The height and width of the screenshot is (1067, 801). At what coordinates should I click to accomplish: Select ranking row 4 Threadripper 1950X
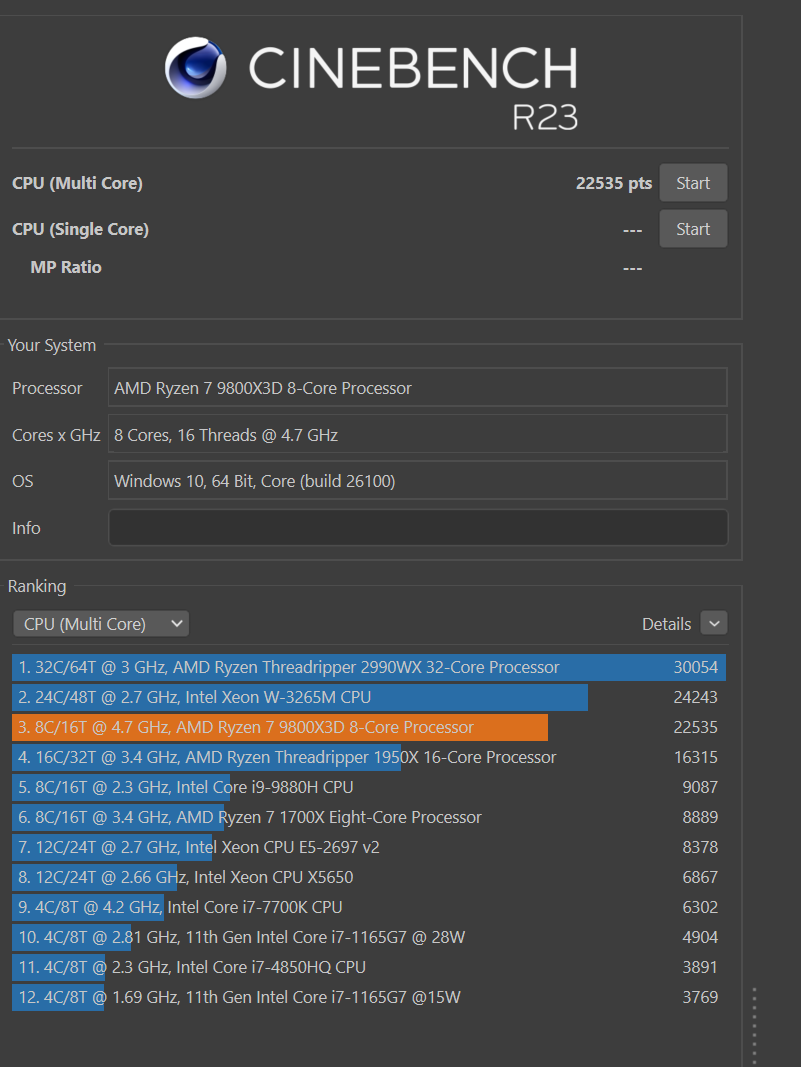coord(369,757)
